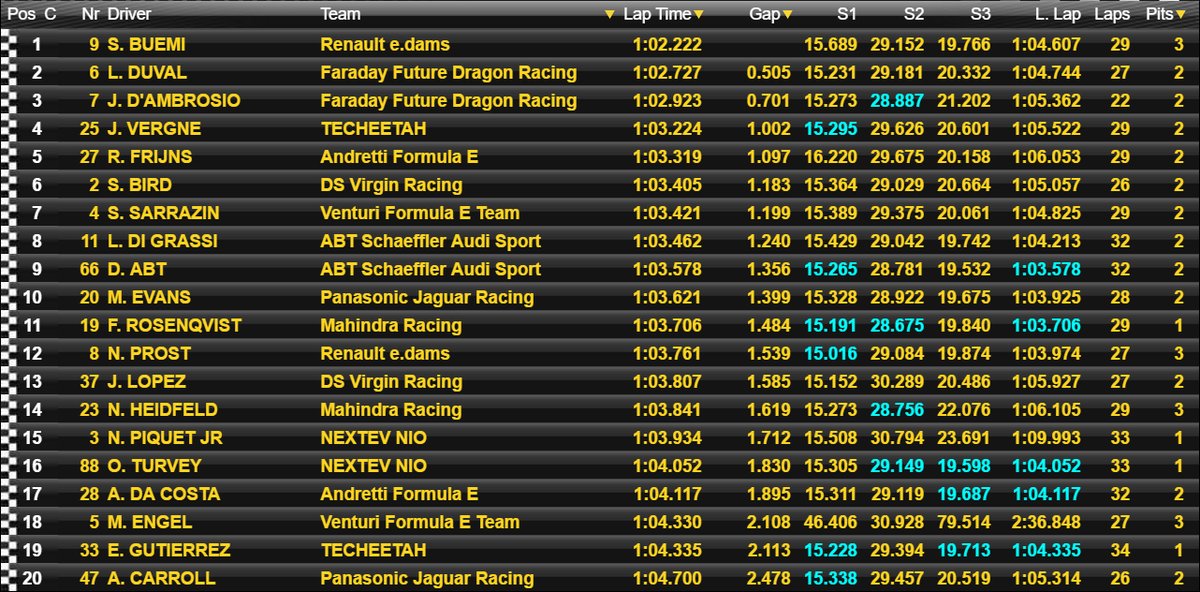Click Panasonic Jaguar Racing in Evans row
The height and width of the screenshot is (592, 1200).
[x=427, y=297]
